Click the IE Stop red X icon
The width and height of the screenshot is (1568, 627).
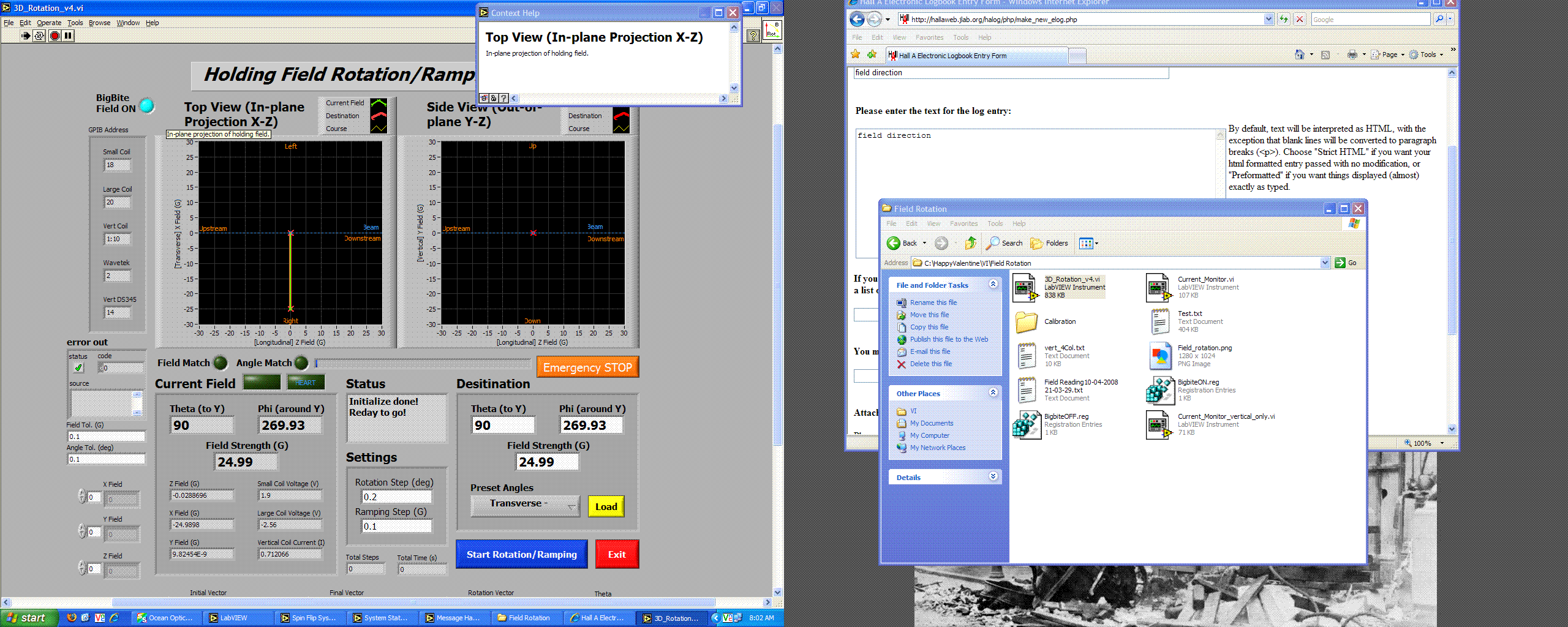[x=1299, y=19]
